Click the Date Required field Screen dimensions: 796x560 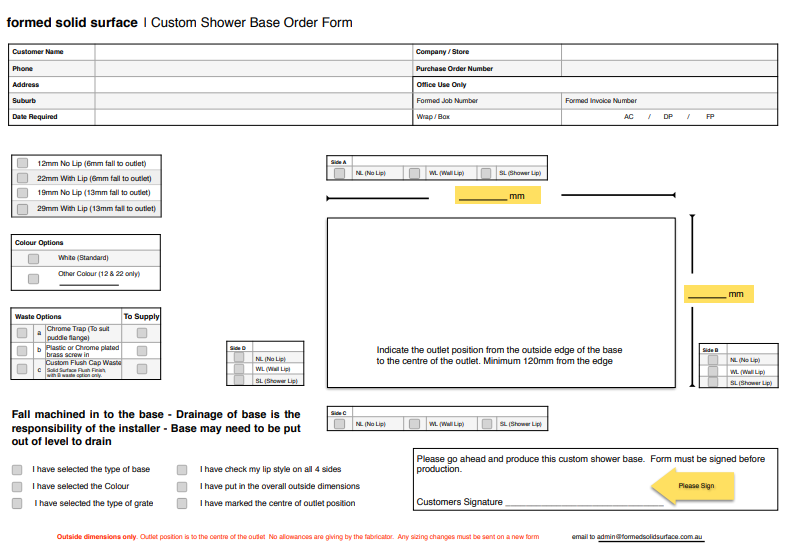coord(253,117)
